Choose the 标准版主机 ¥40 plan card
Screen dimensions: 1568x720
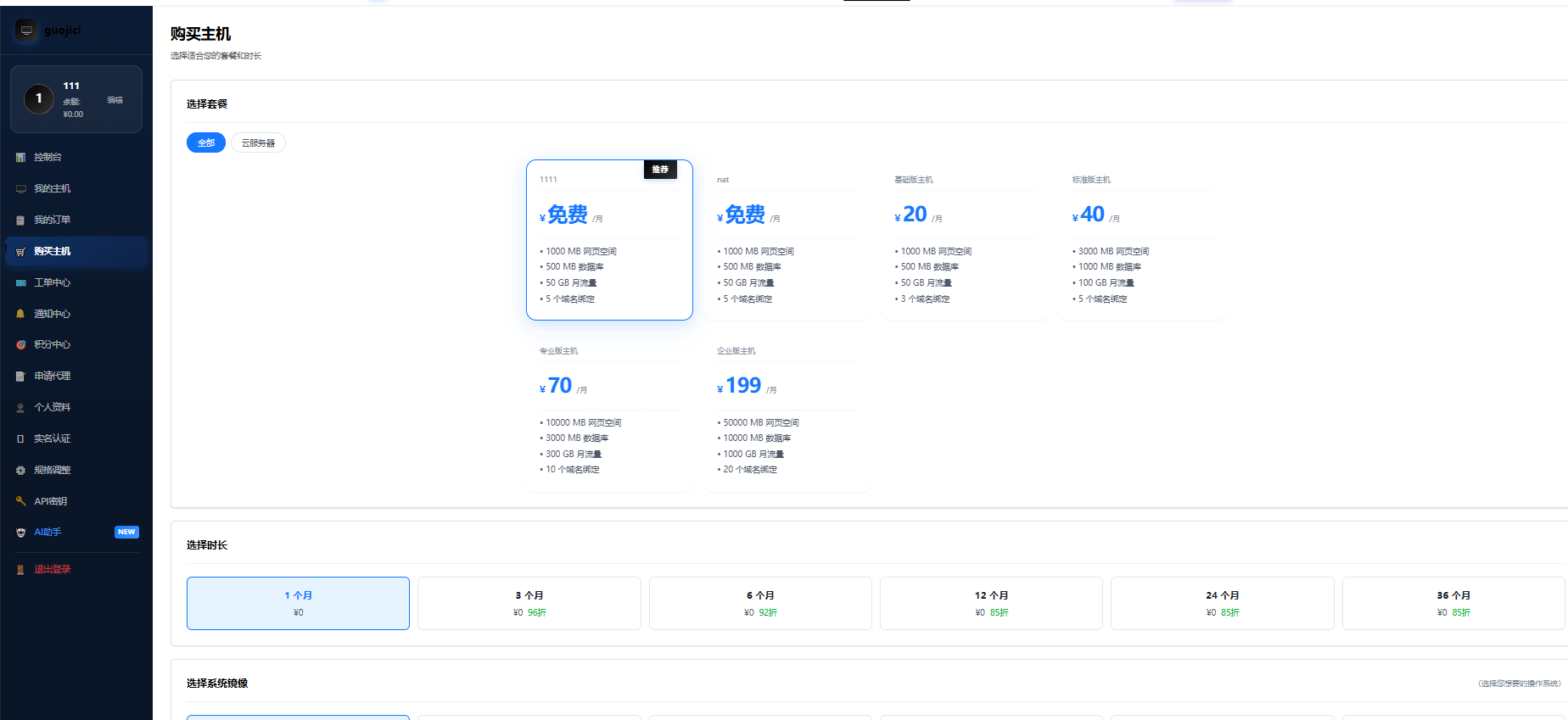coord(1142,241)
